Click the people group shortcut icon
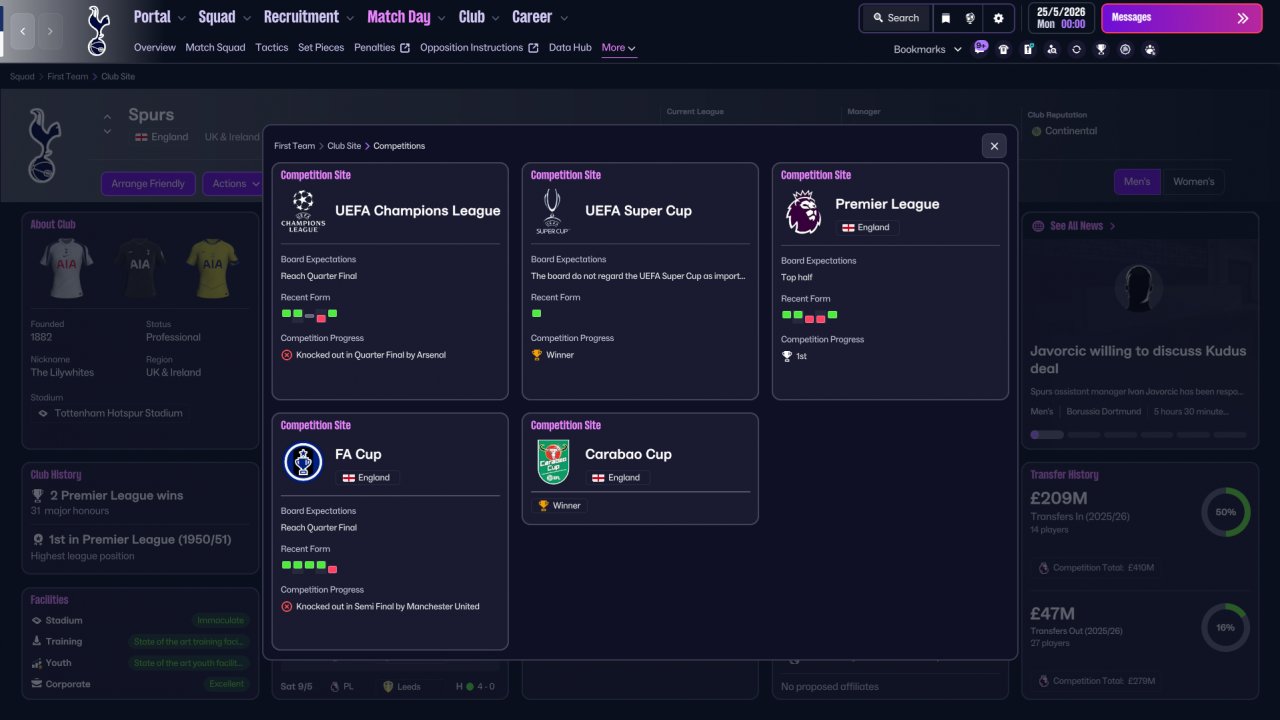The height and width of the screenshot is (720, 1280). click(1150, 49)
